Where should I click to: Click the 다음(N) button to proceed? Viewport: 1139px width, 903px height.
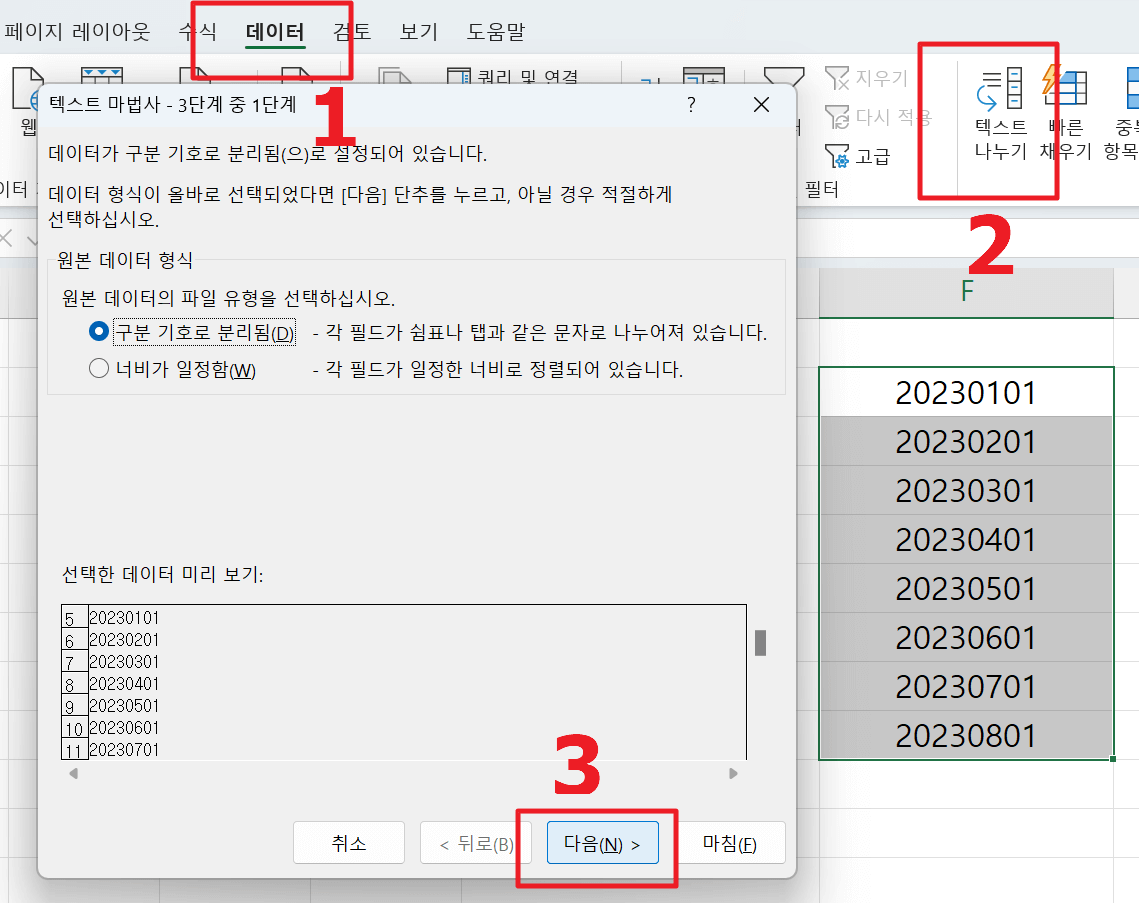602,842
